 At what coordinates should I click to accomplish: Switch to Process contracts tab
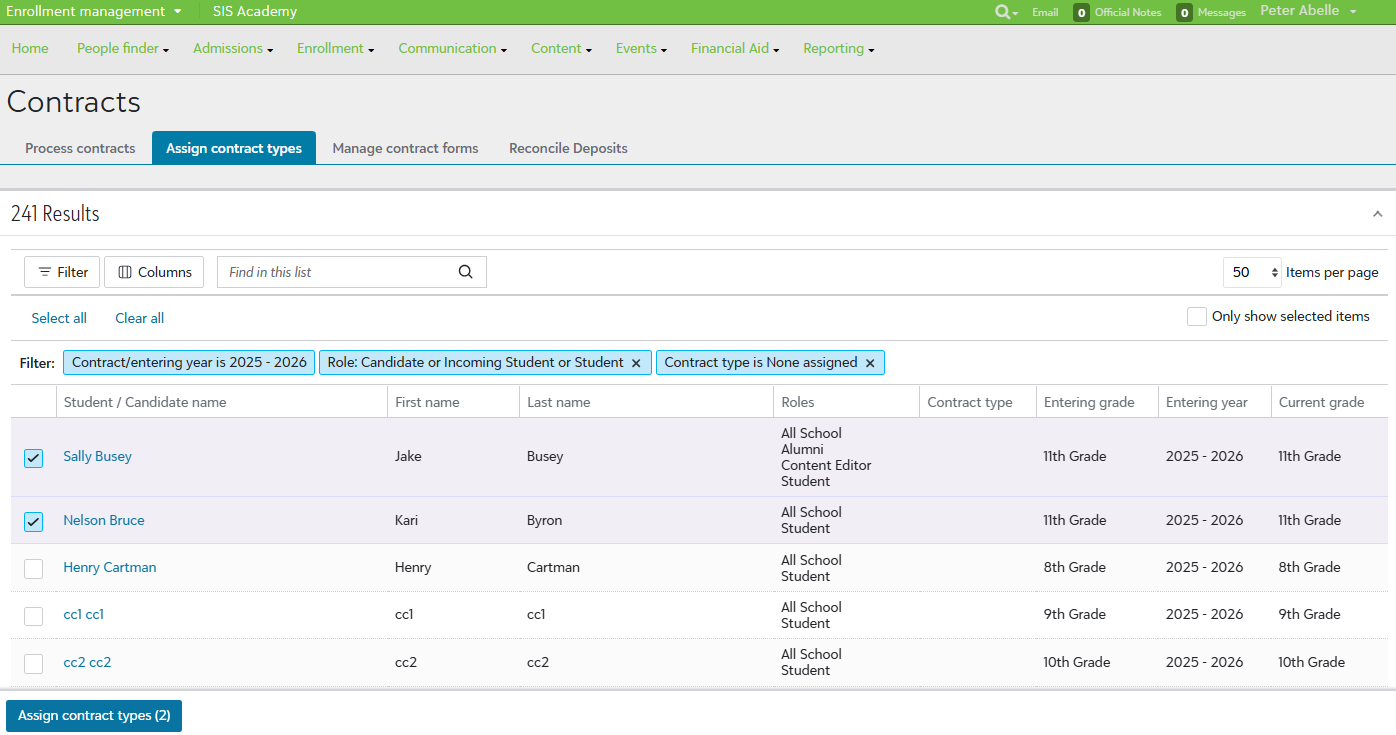(x=80, y=148)
